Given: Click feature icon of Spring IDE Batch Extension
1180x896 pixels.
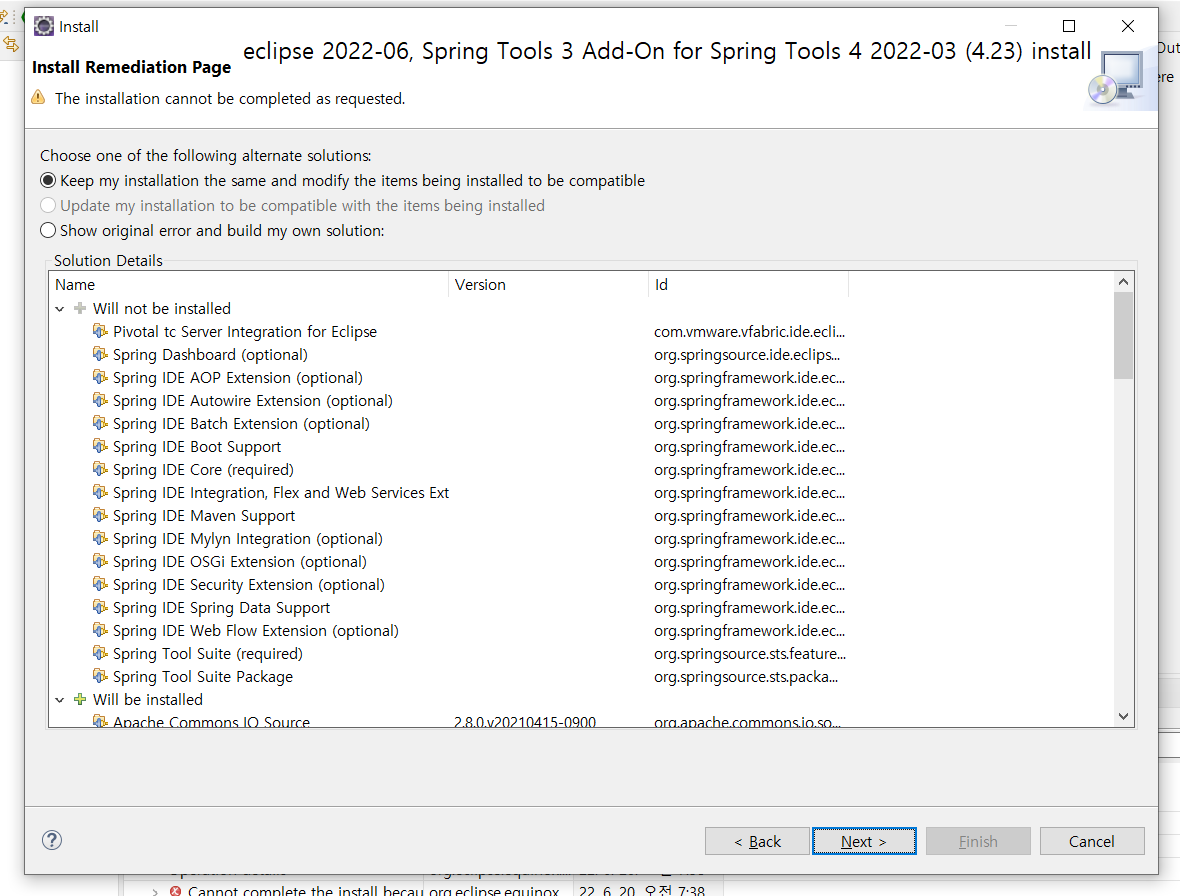Looking at the screenshot, I should 100,423.
